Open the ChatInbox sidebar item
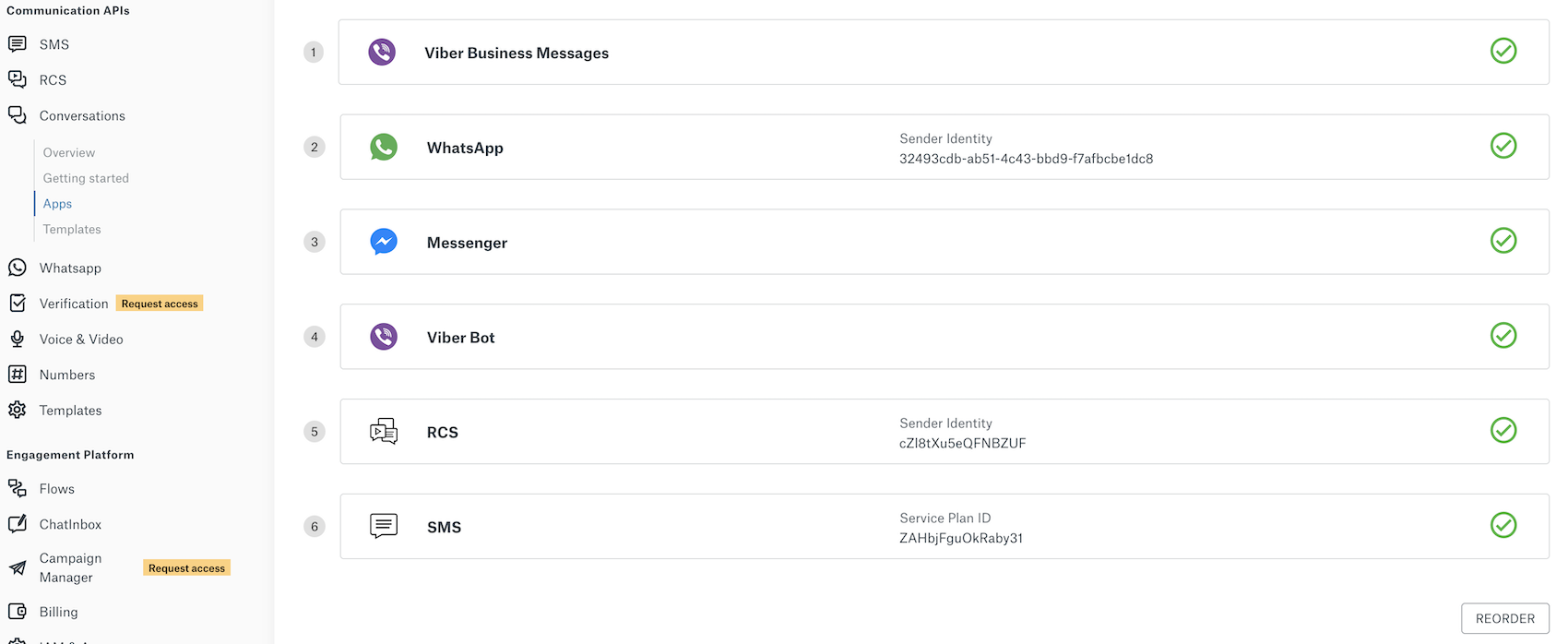Viewport: 1568px width, 644px height. click(70, 524)
